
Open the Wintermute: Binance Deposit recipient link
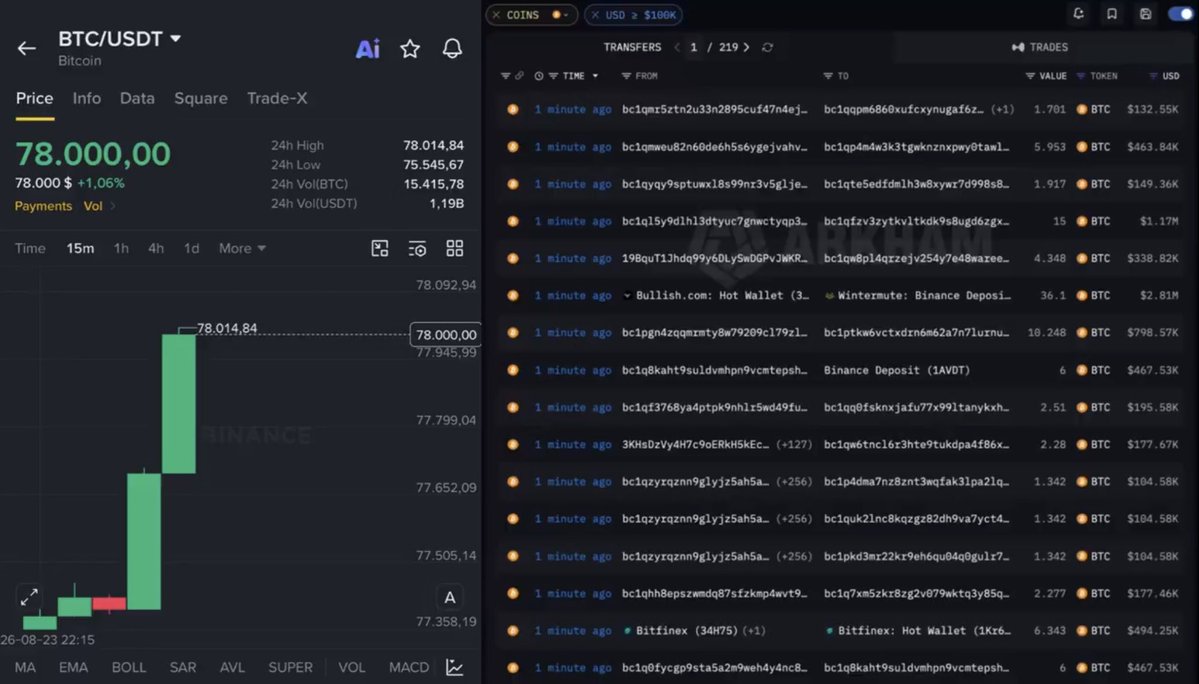coord(924,296)
